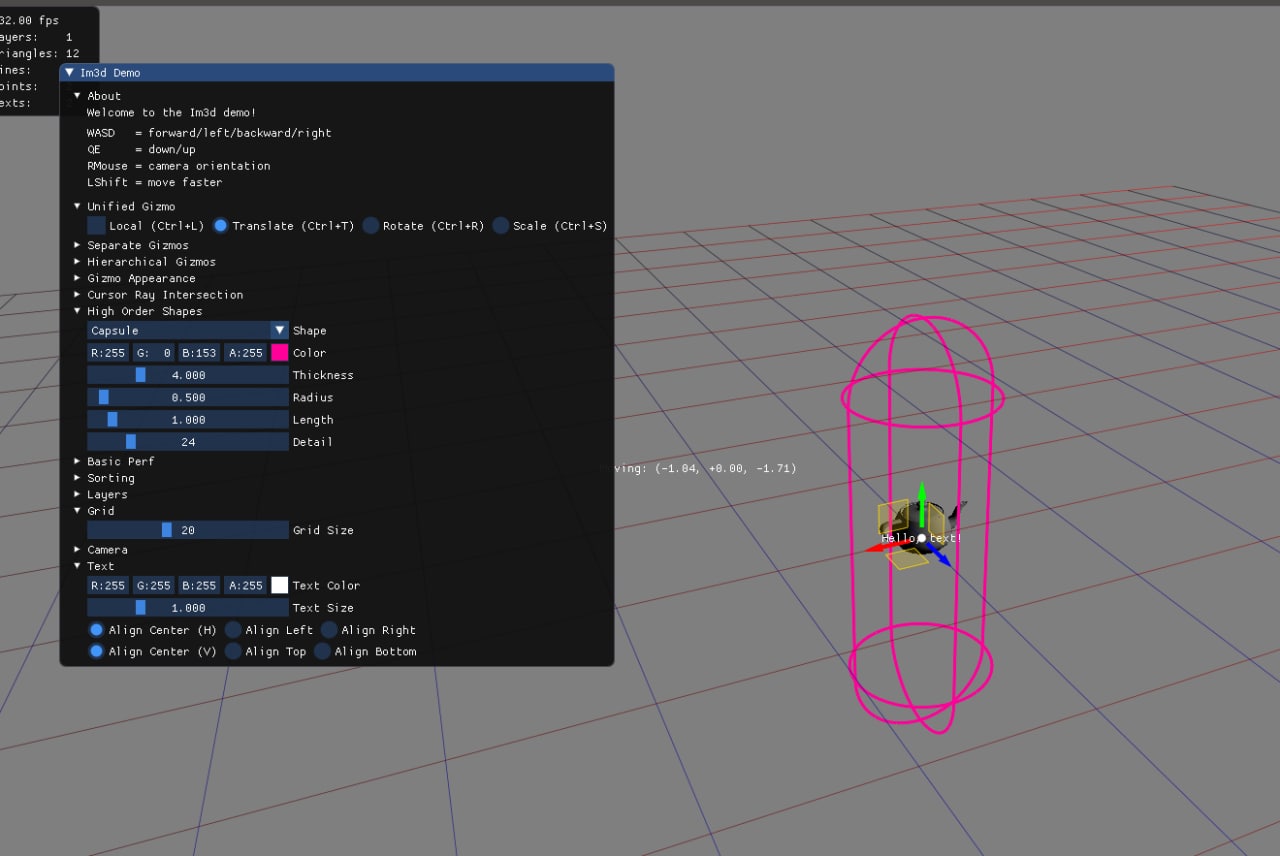The width and height of the screenshot is (1280, 856).
Task: Select Translate (Ctrl+T) radio button
Action: tap(221, 226)
